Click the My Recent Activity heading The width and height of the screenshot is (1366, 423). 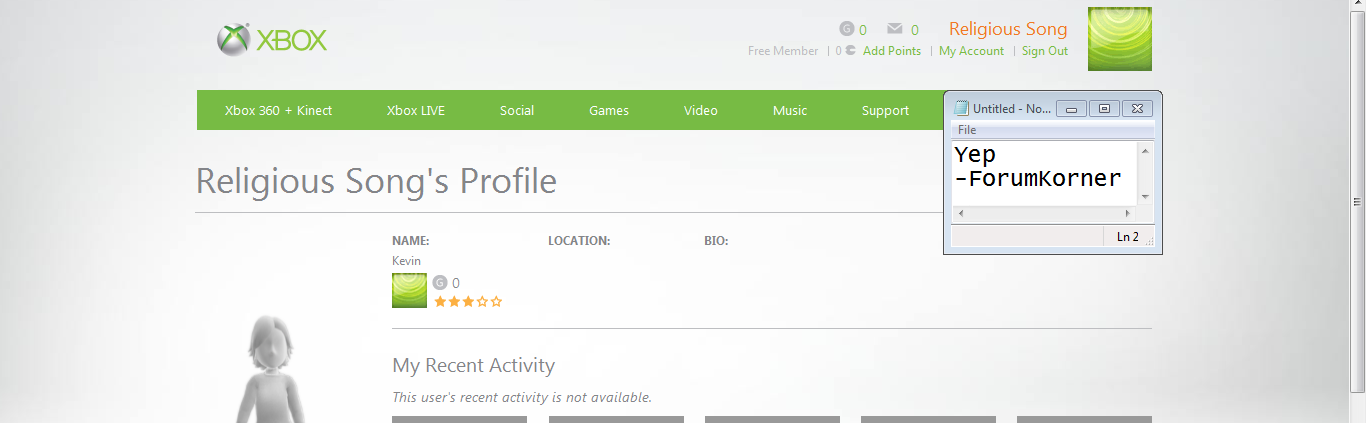(473, 365)
